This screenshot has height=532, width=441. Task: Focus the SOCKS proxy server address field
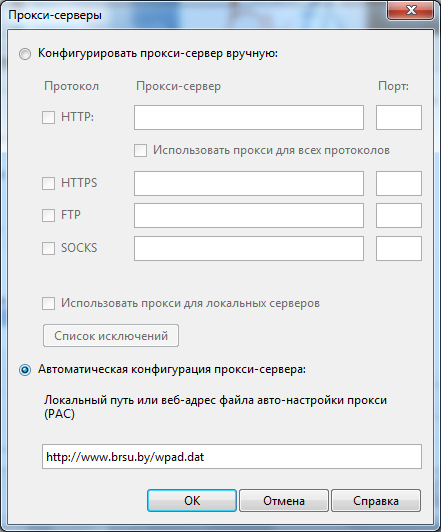pos(249,248)
